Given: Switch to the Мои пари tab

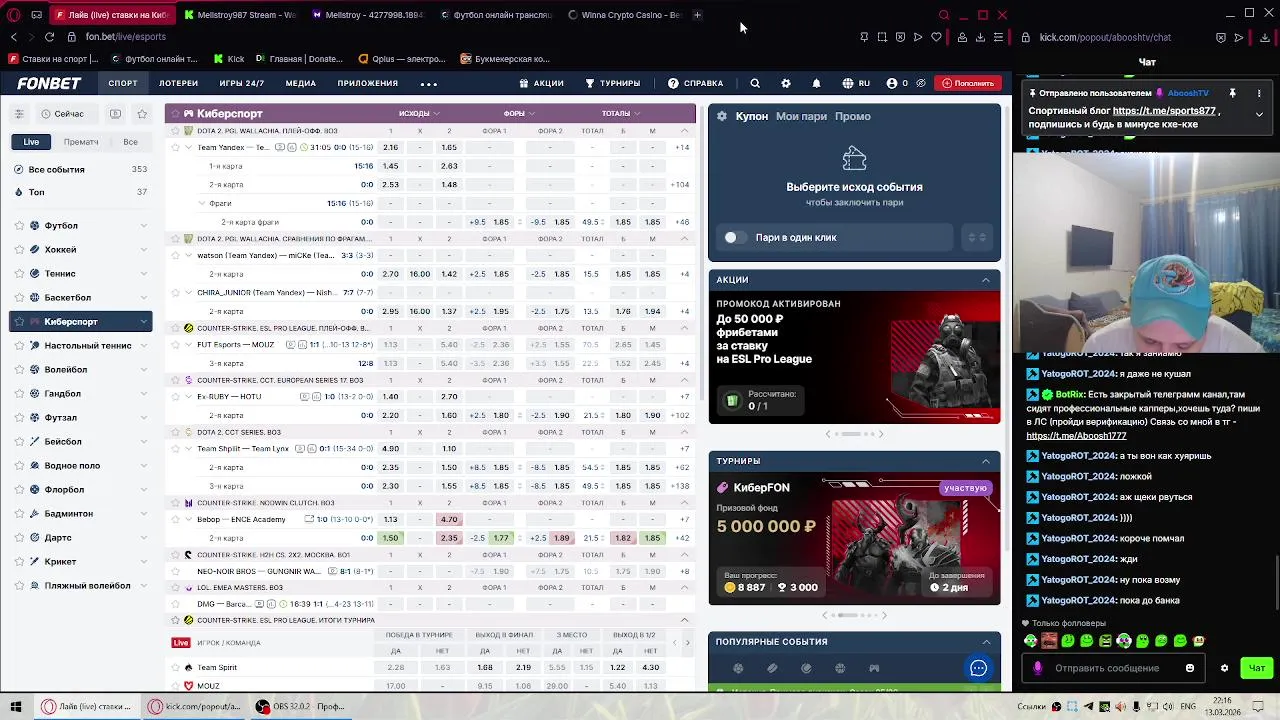Looking at the screenshot, I should [x=801, y=116].
